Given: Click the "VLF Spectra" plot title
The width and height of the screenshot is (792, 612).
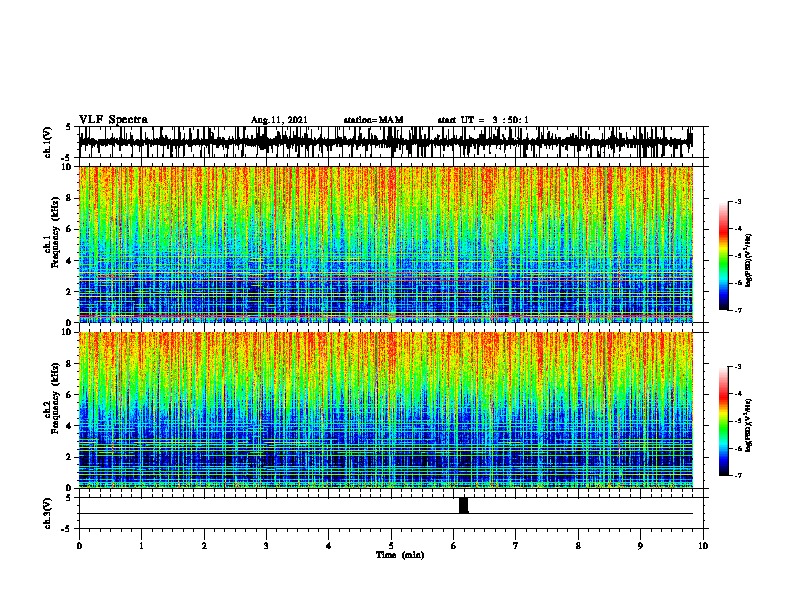Looking at the screenshot, I should [x=113, y=119].
